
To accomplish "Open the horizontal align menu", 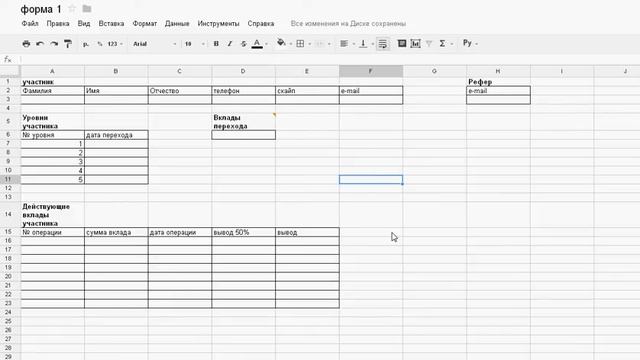I will point(344,44).
